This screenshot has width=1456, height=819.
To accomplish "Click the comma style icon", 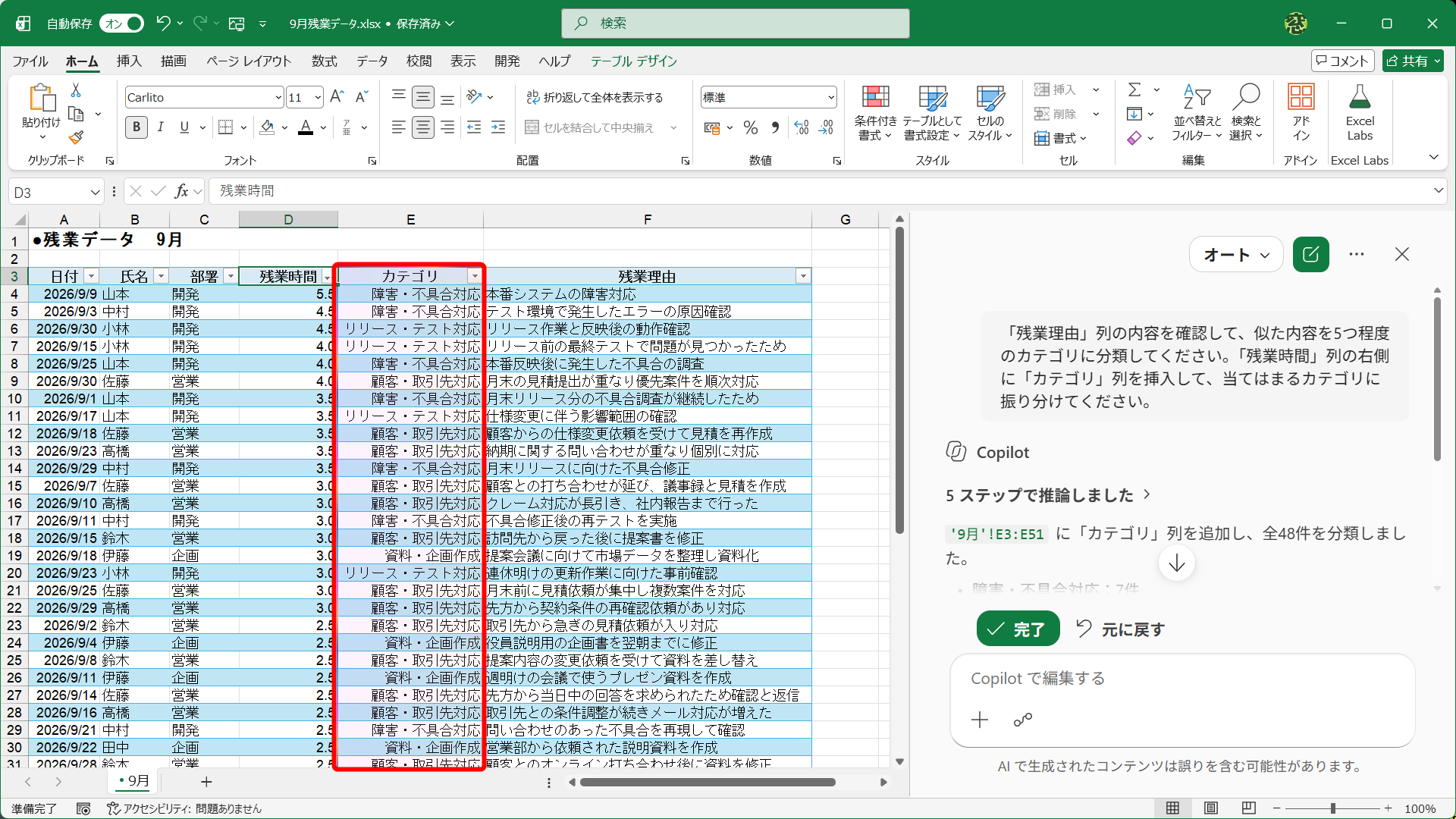I will click(775, 127).
